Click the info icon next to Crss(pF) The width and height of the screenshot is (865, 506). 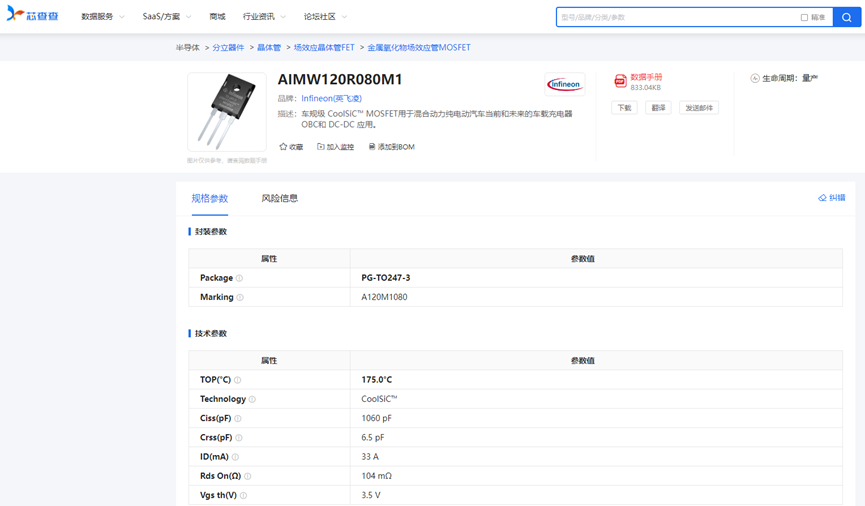(x=239, y=438)
